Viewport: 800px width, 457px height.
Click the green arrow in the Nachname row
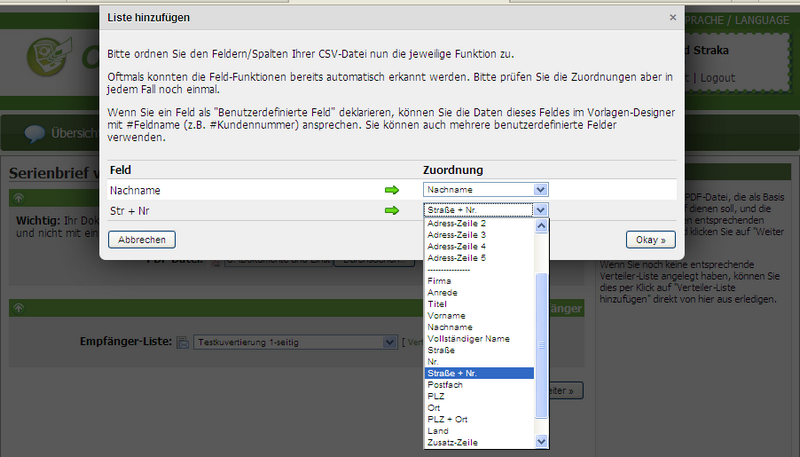pyautogui.click(x=392, y=190)
